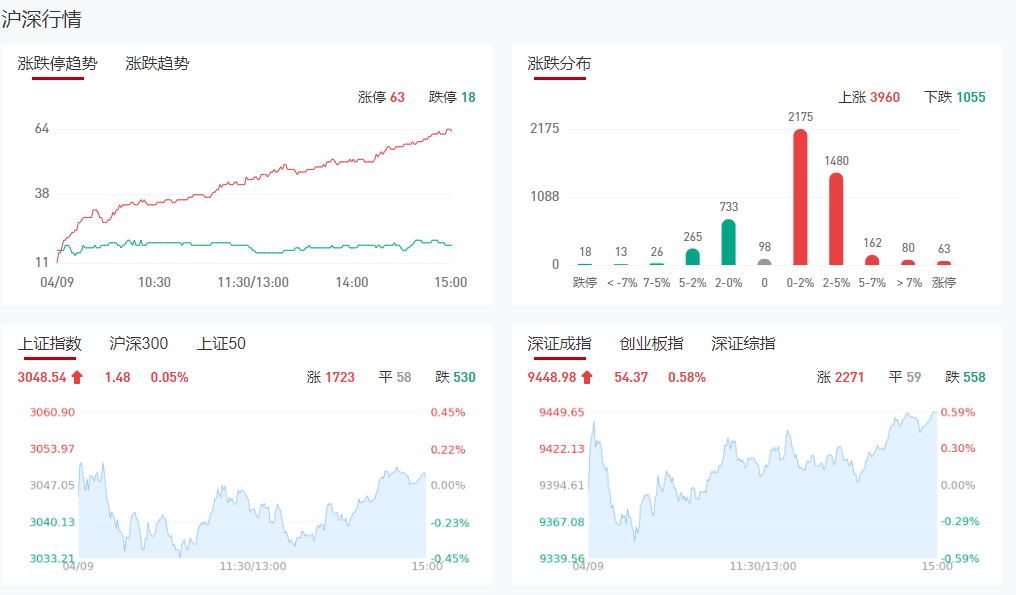The width and height of the screenshot is (1016, 595).
Task: Click the red 2-5% bar showing 1480
Action: 836,219
